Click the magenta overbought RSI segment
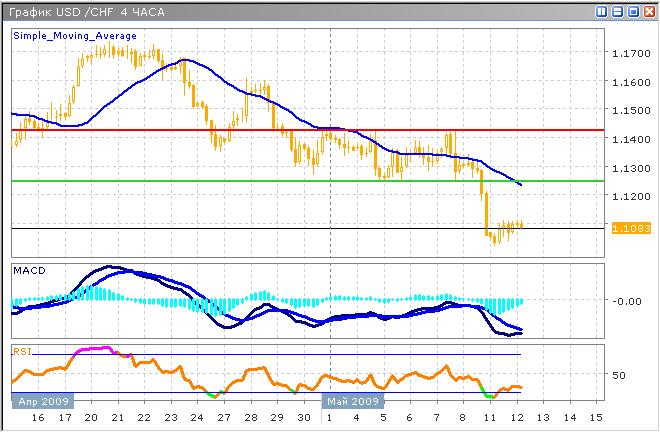The height and width of the screenshot is (432, 660). pyautogui.click(x=95, y=348)
